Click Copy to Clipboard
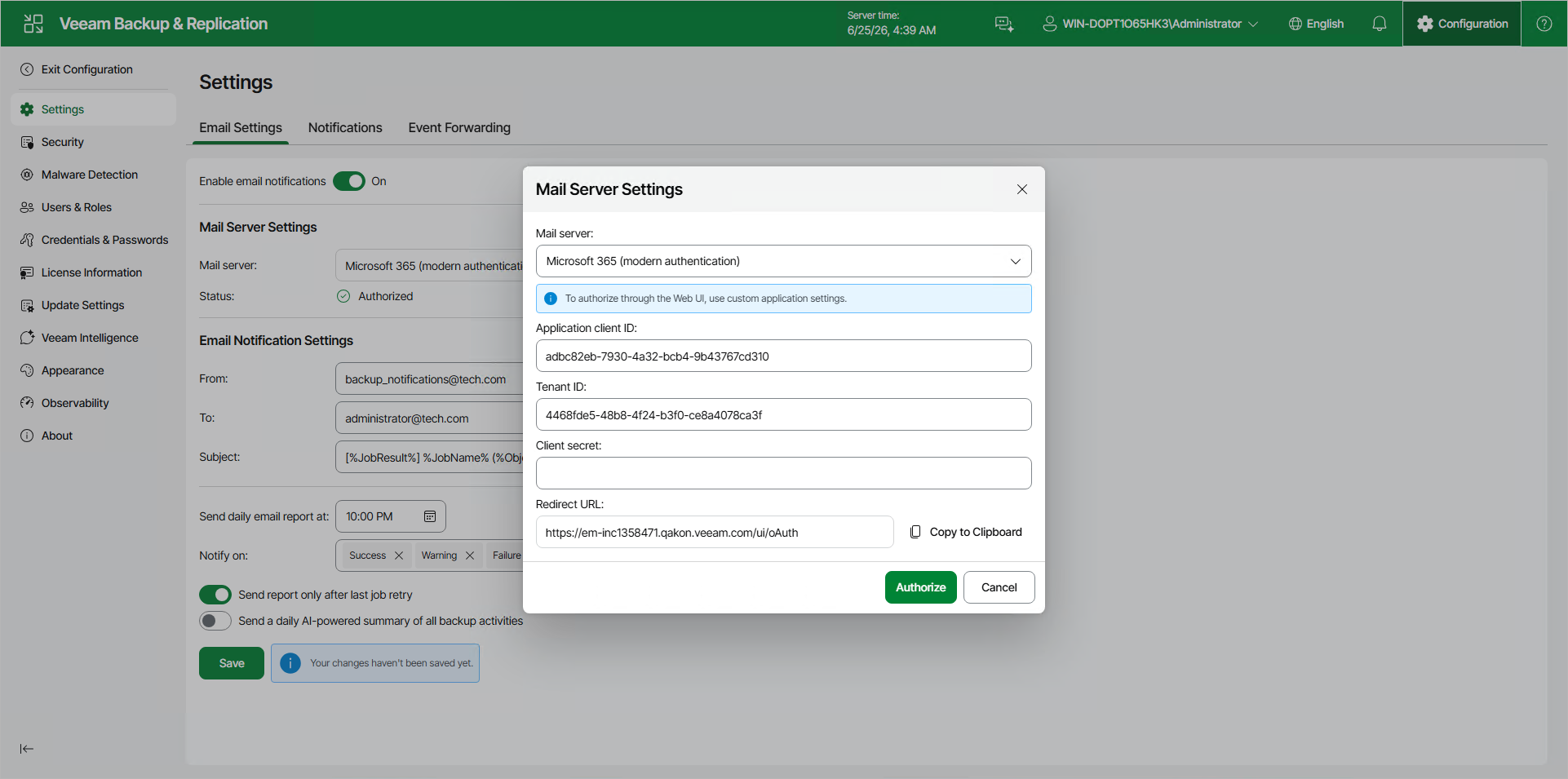 click(x=966, y=532)
